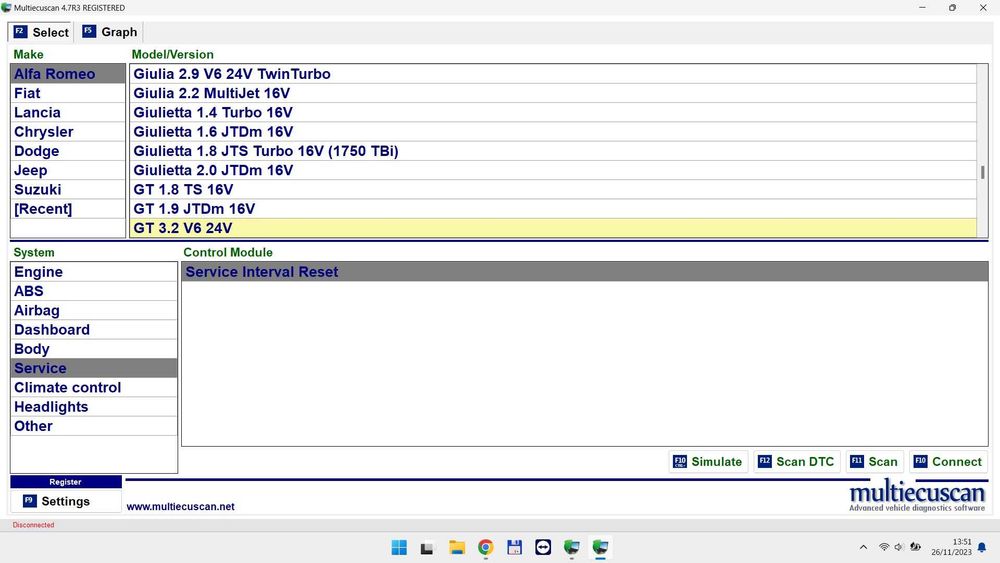Select Suzuki make
The image size is (1000, 563).
click(68, 189)
